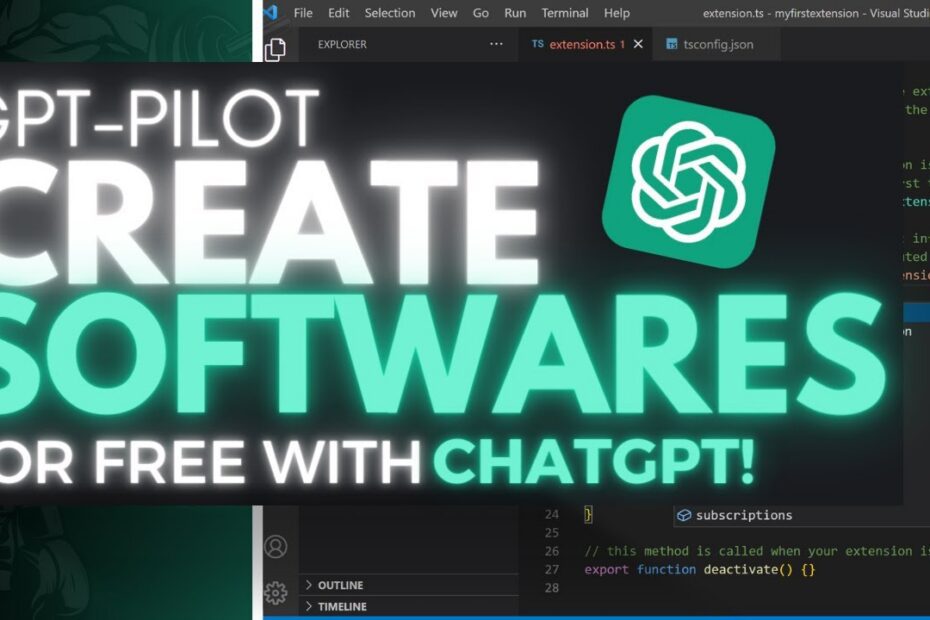Open the Terminal menu
Image resolution: width=930 pixels, height=620 pixels.
[x=565, y=13]
